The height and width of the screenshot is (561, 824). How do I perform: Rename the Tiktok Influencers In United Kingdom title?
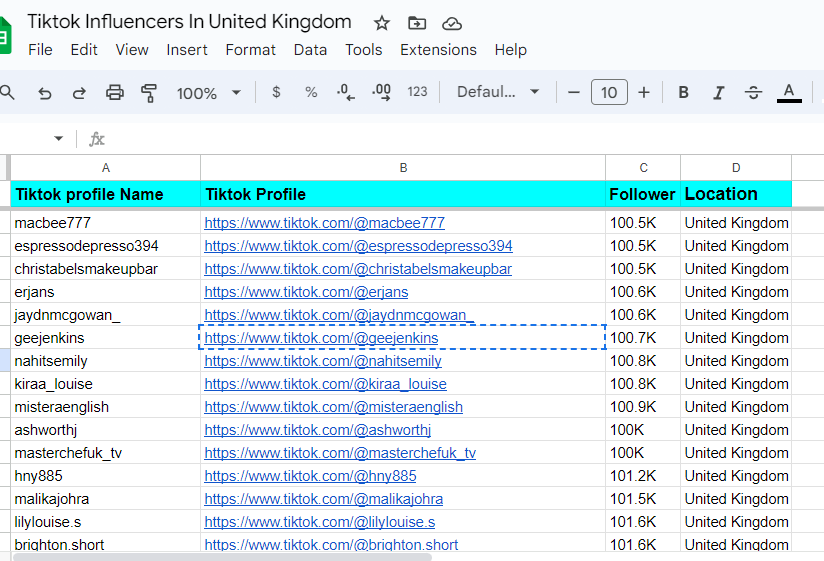[189, 22]
